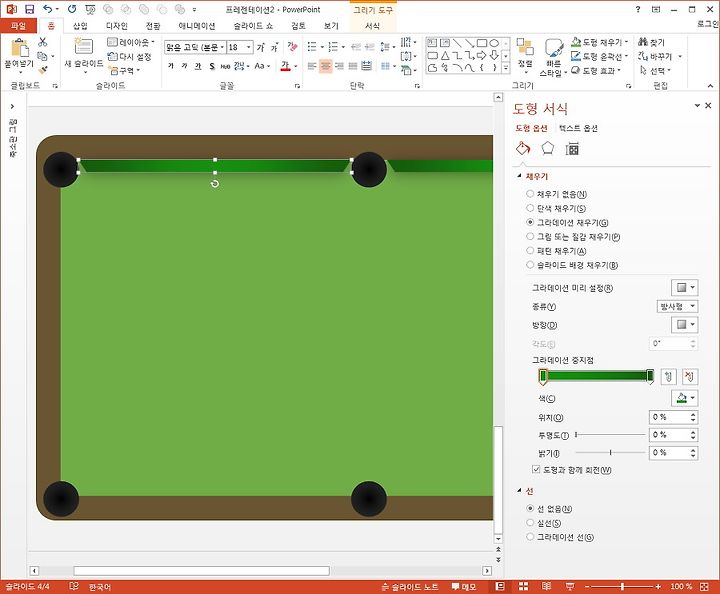Open gradient direction (방향) dropdown
The image size is (720, 594).
(x=685, y=325)
